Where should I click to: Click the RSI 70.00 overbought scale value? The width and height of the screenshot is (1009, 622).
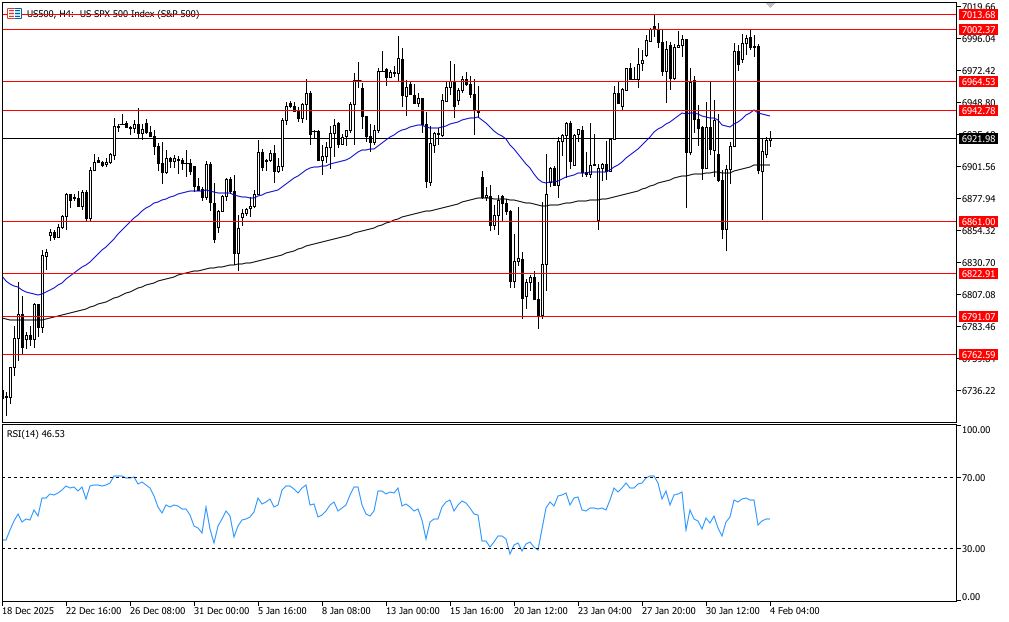[975, 478]
